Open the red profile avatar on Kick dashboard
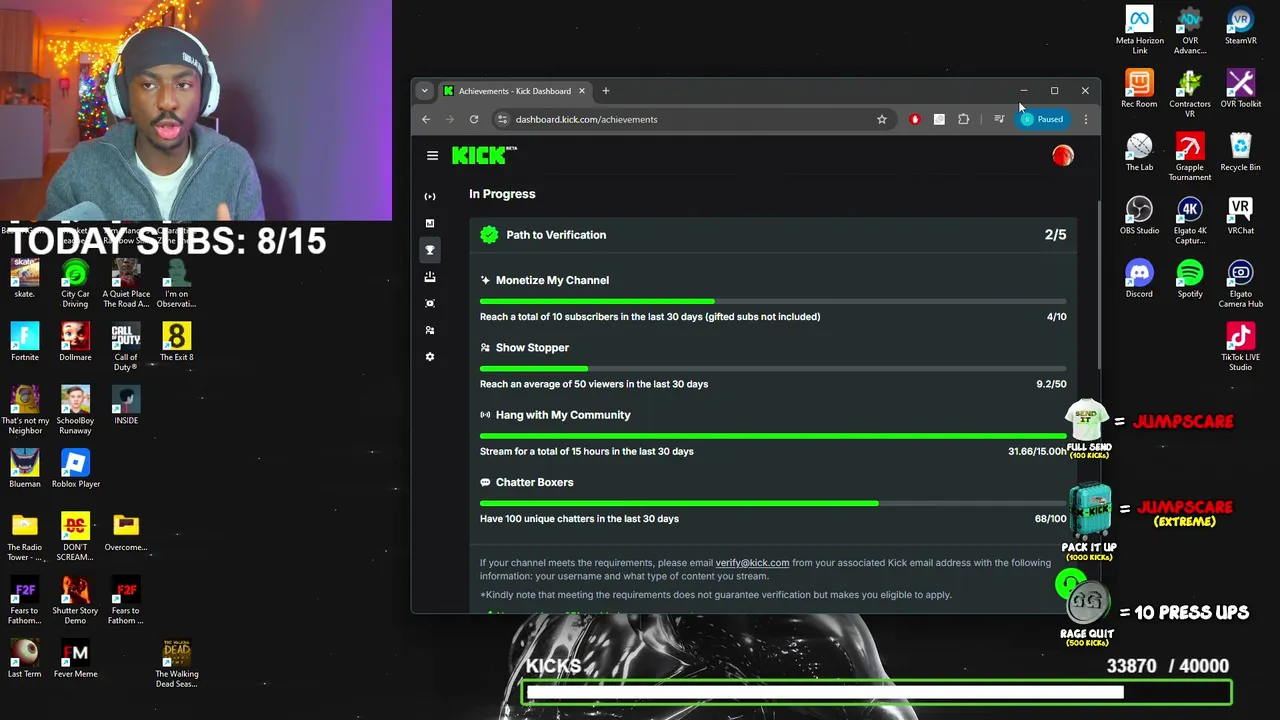1280x720 pixels. click(x=1063, y=155)
